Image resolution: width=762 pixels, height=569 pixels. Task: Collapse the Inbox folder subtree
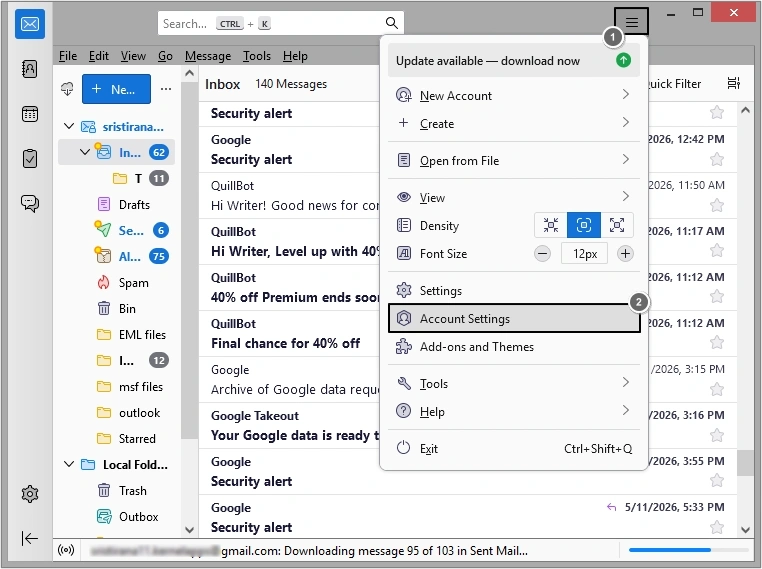tap(85, 152)
